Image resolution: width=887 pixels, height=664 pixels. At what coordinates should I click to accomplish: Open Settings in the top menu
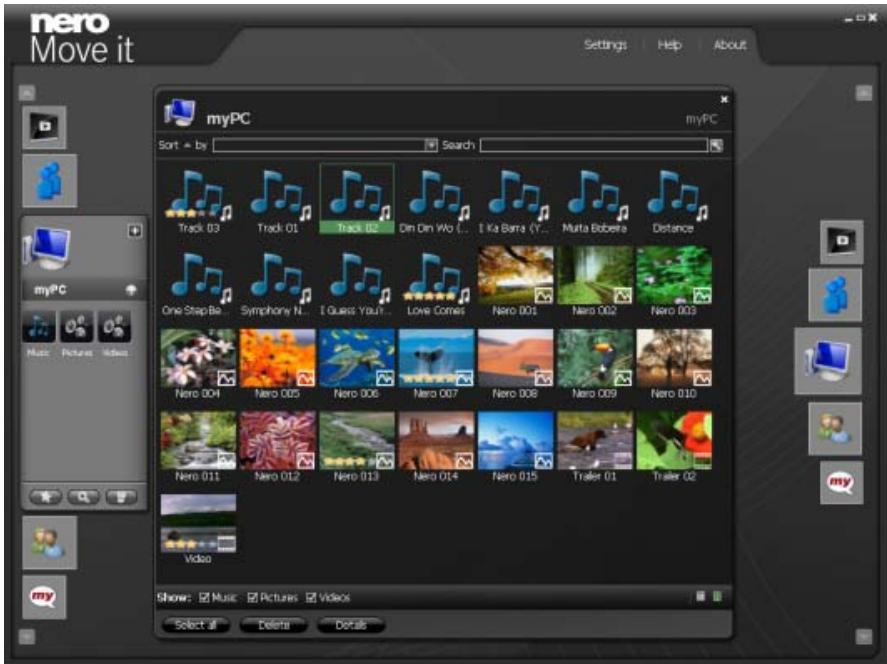point(605,45)
